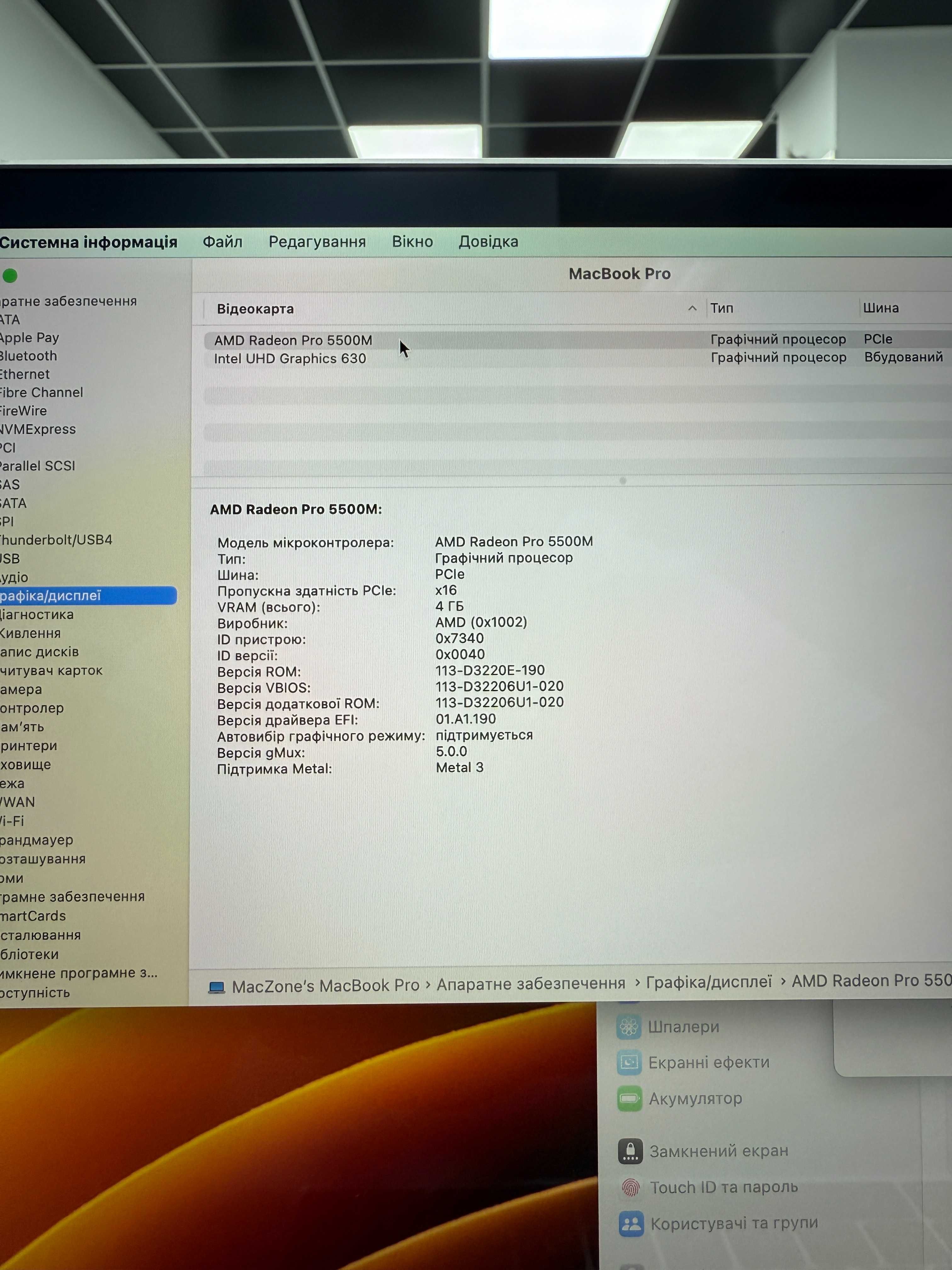Select Брандмауер in the sidebar
Screen dimensions: 952x1270
click(x=37, y=840)
